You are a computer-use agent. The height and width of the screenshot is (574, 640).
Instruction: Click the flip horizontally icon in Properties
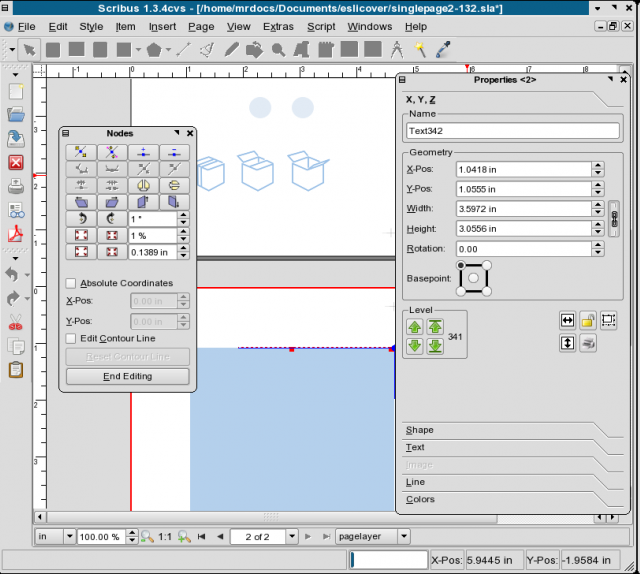coord(568,320)
